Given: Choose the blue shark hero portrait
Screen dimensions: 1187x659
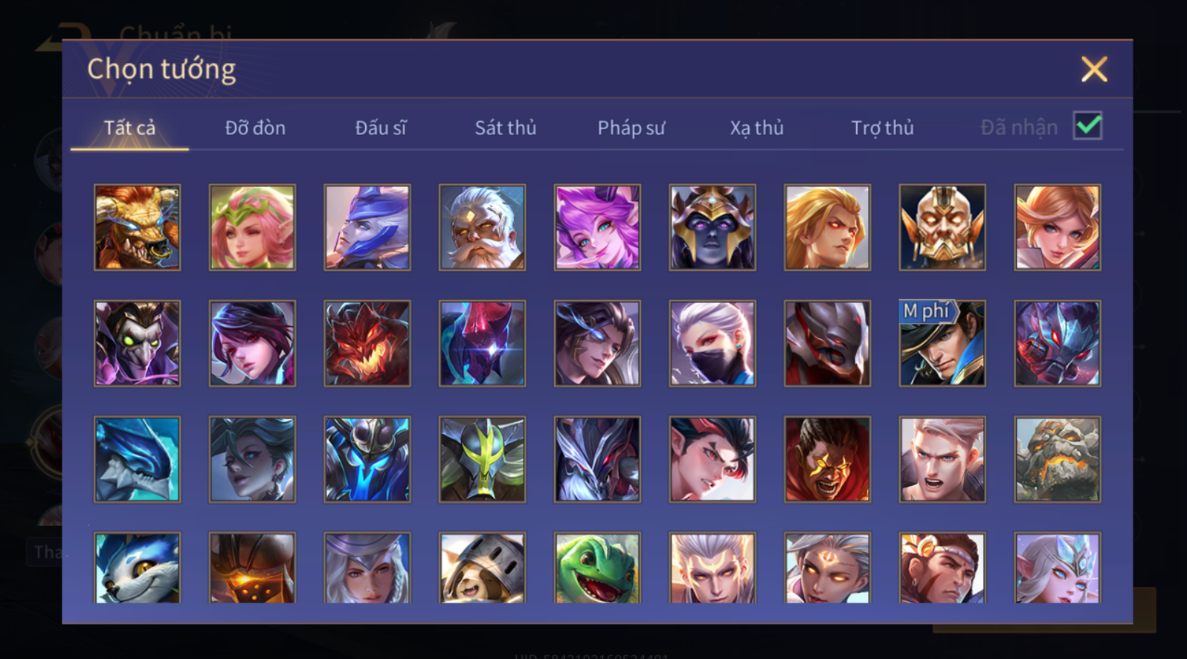Looking at the screenshot, I should click(137, 459).
